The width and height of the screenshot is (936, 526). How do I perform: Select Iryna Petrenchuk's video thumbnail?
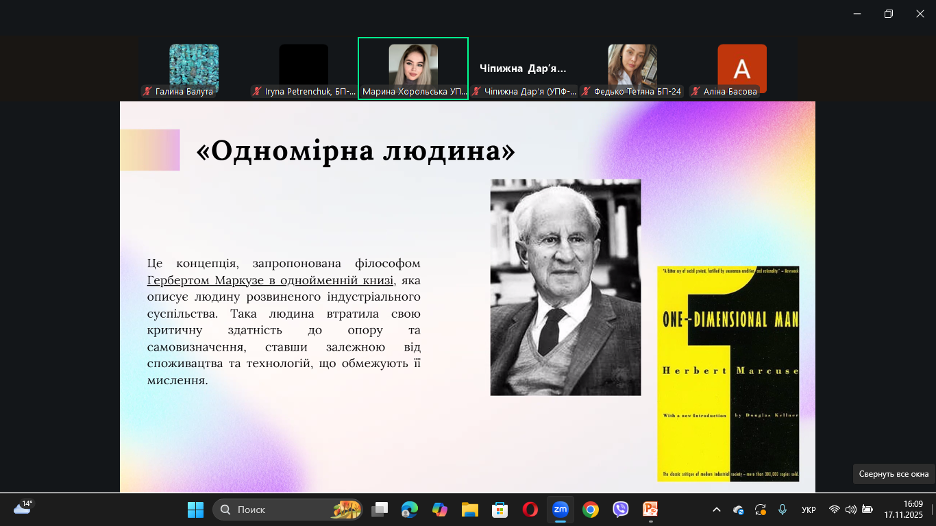coord(303,67)
